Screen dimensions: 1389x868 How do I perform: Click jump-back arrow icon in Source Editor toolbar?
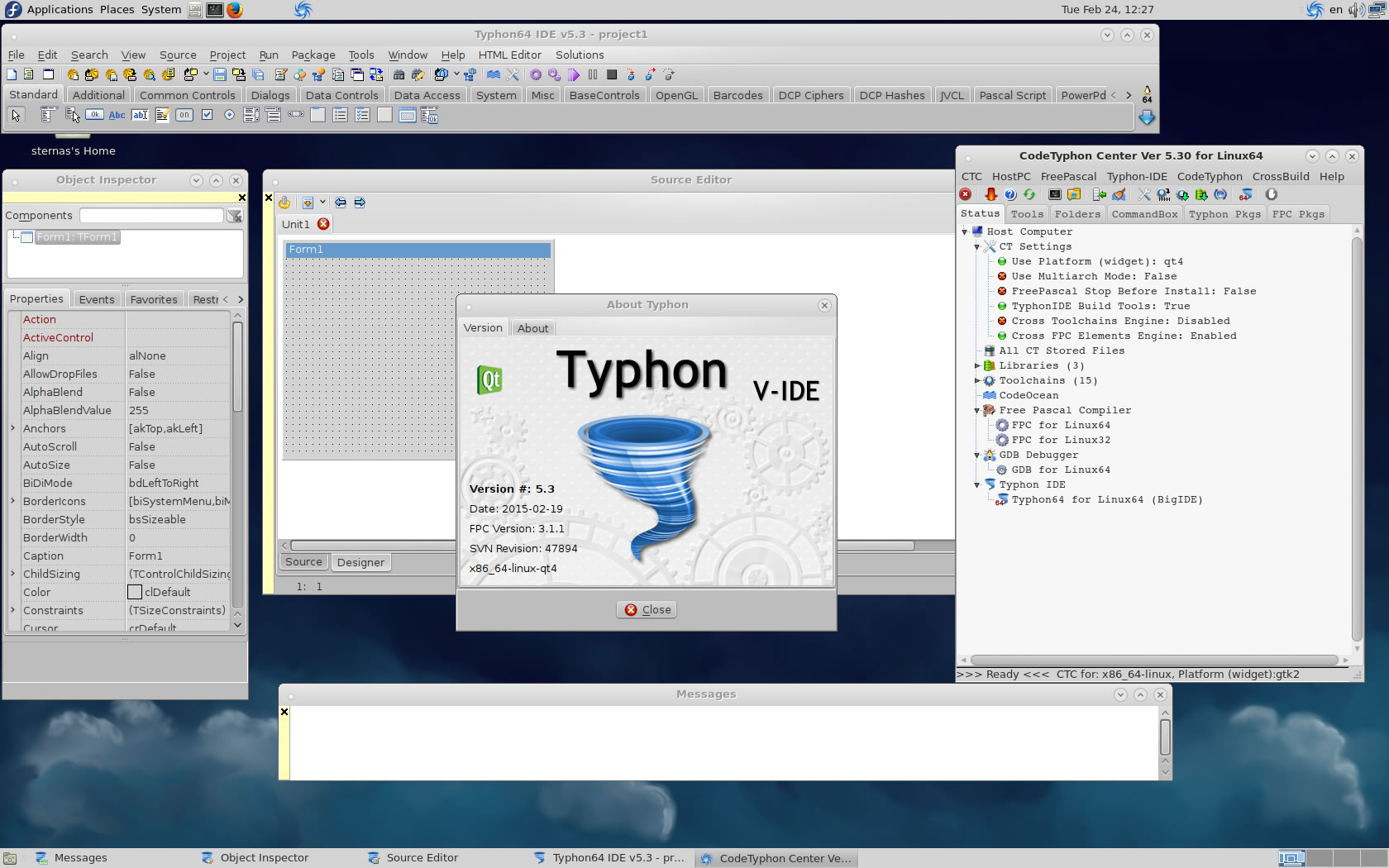[341, 203]
